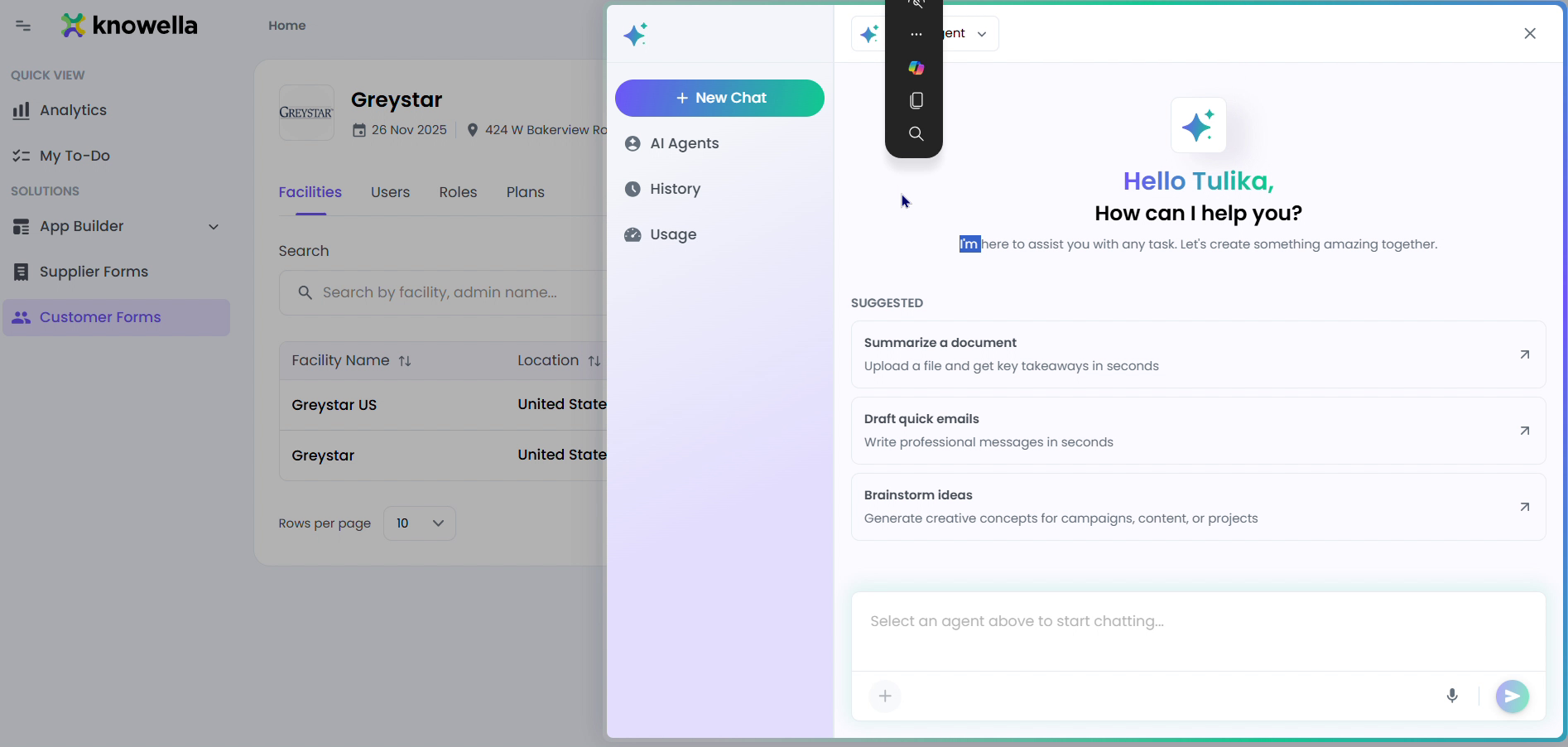Switch to the Plans tab

(526, 192)
